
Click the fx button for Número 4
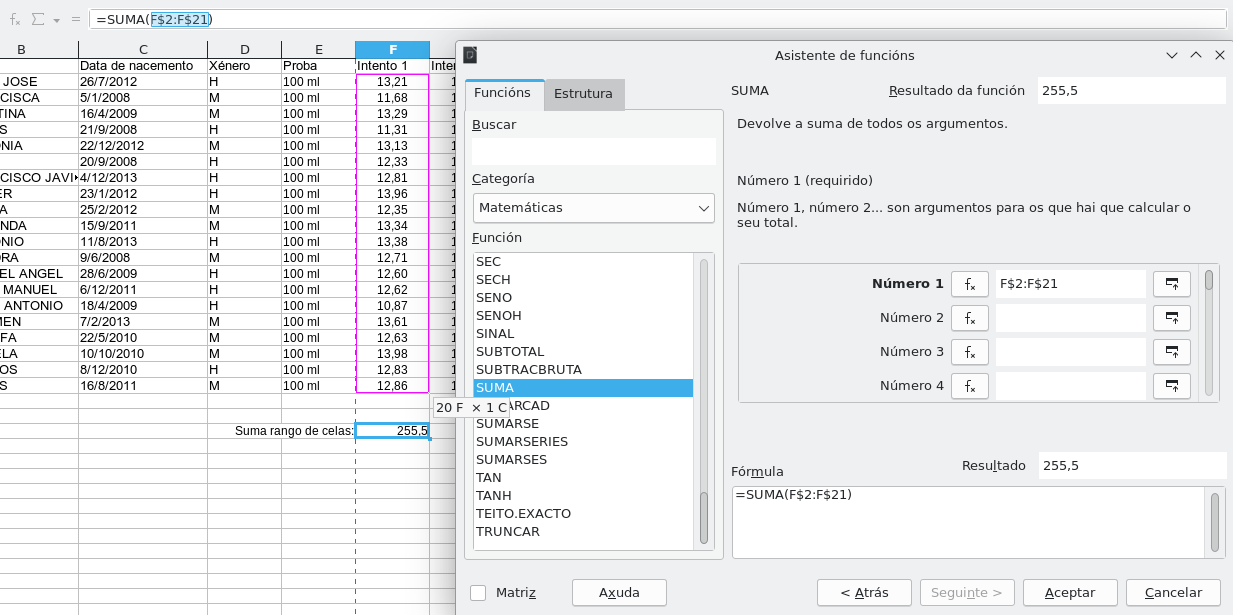coord(969,386)
